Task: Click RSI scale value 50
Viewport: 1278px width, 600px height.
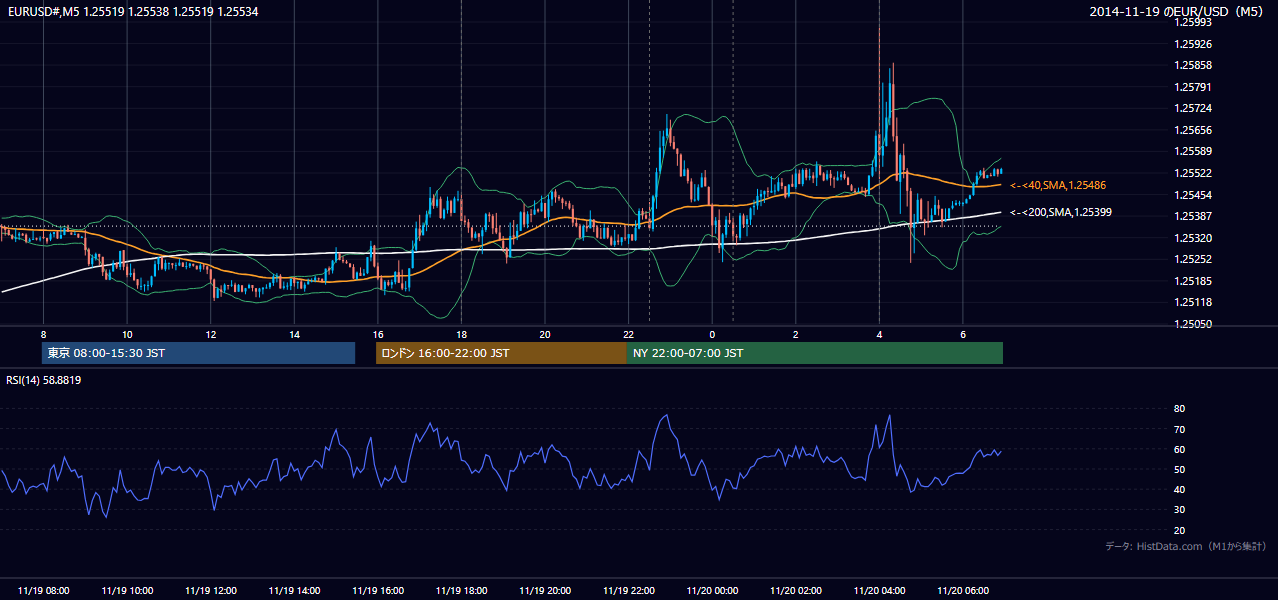Action: (x=1179, y=469)
